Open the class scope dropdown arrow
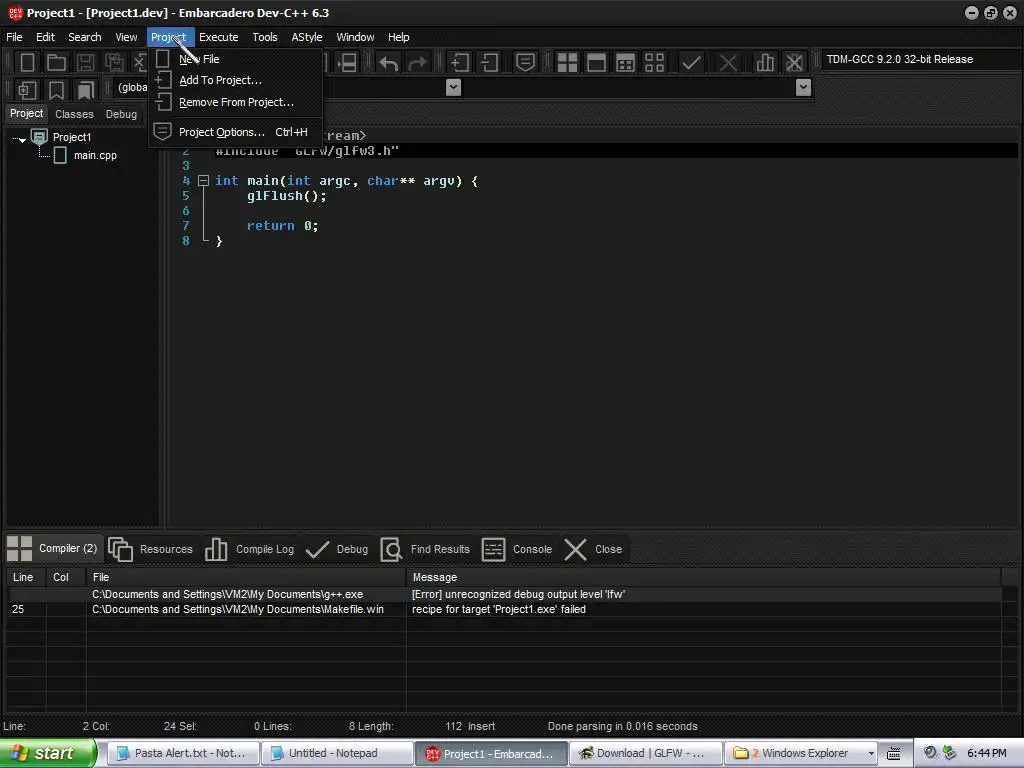 (453, 88)
